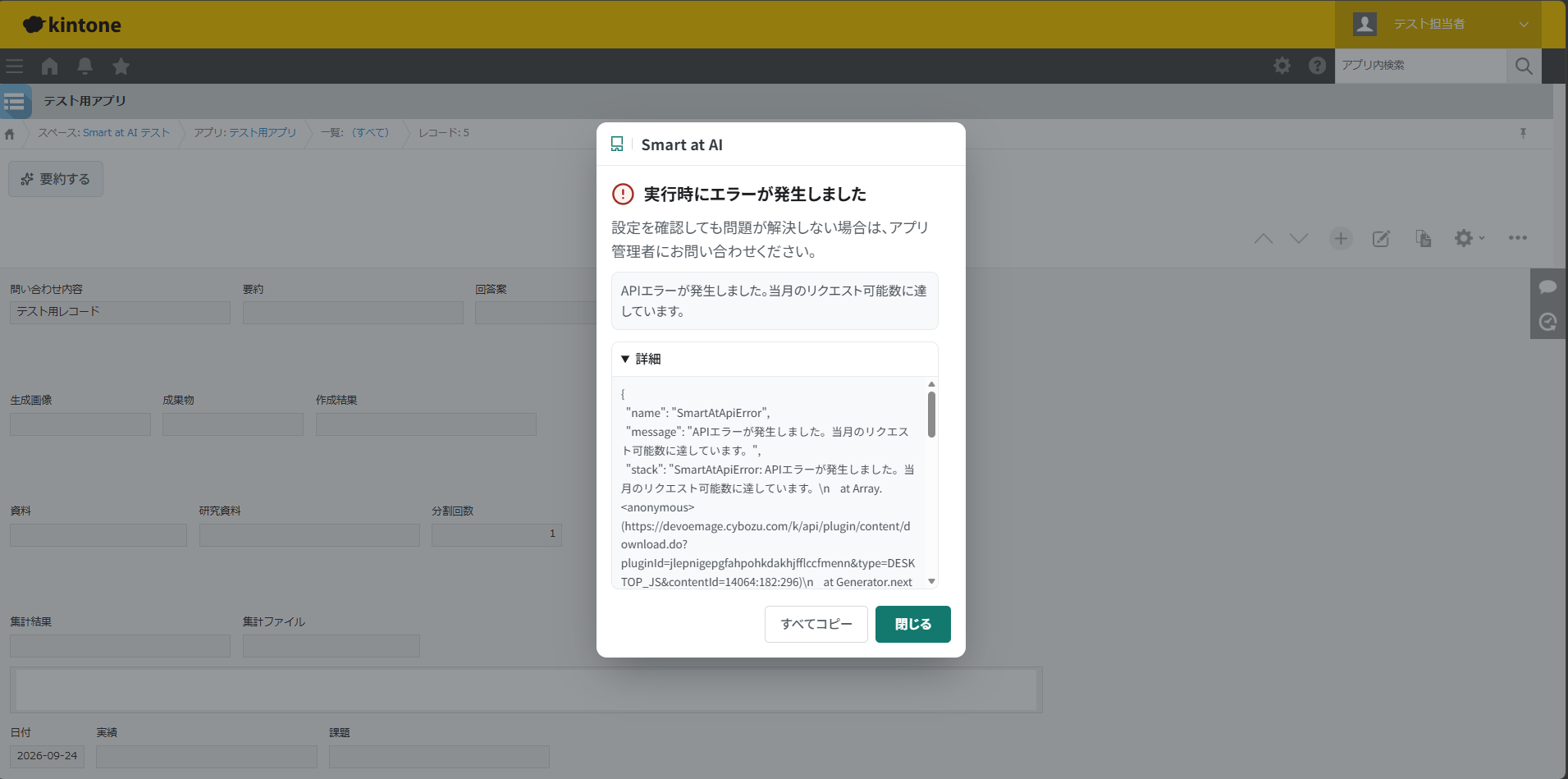The width and height of the screenshot is (1568, 779).
Task: Click the テスト用アプリ app title
Action: [85, 101]
